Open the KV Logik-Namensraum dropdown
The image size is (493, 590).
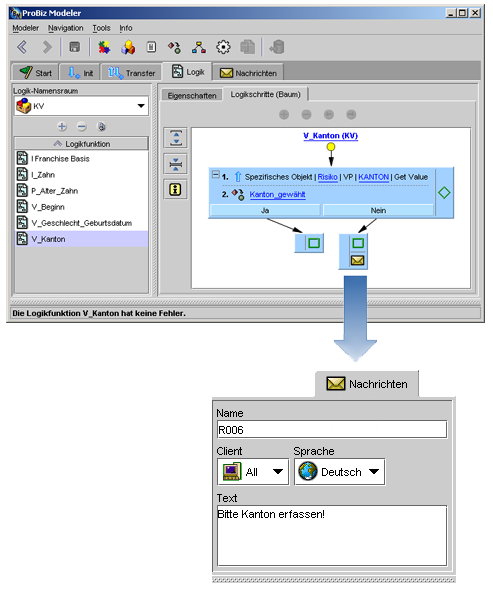click(x=81, y=106)
